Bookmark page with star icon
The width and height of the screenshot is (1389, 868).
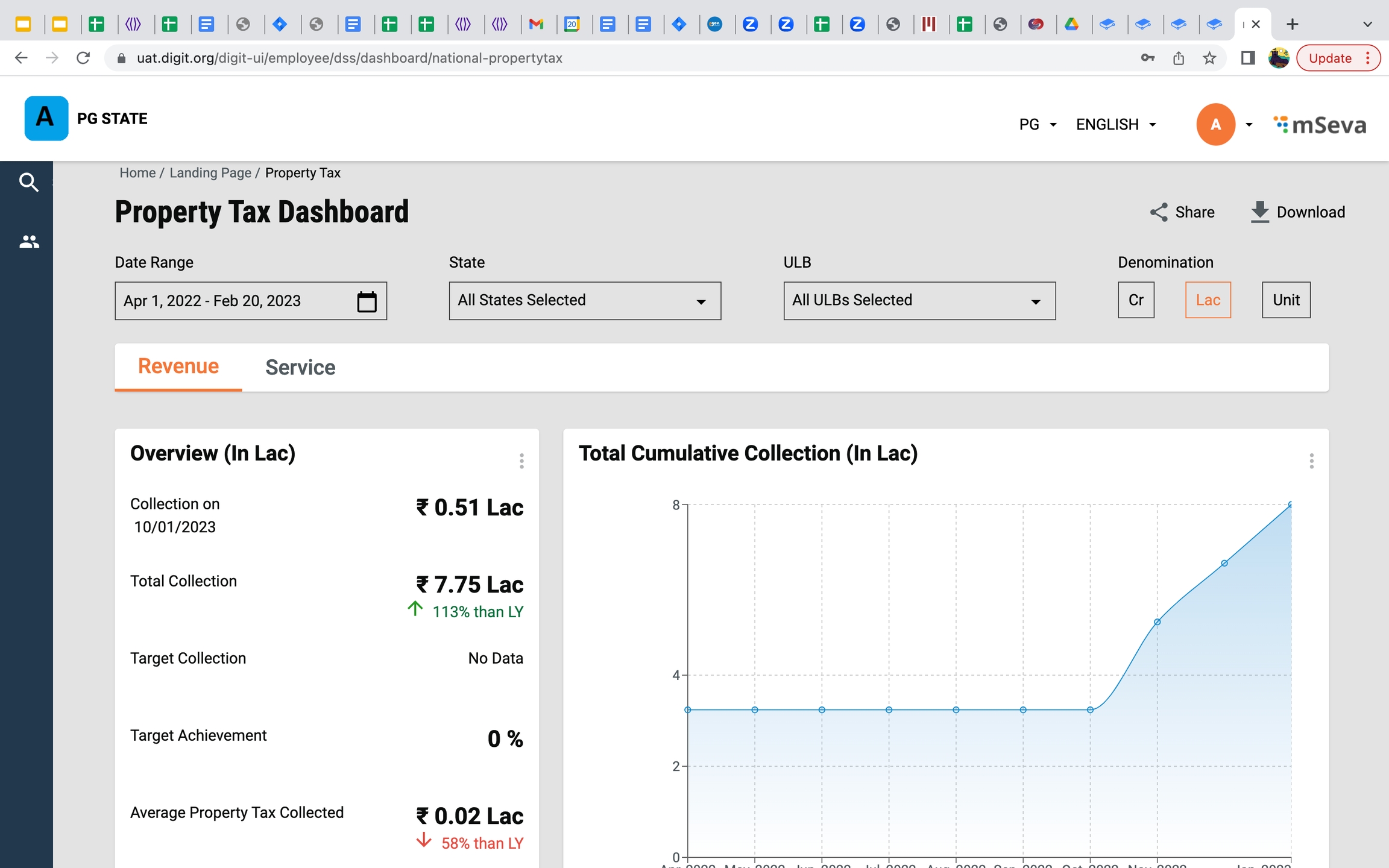pos(1209,58)
